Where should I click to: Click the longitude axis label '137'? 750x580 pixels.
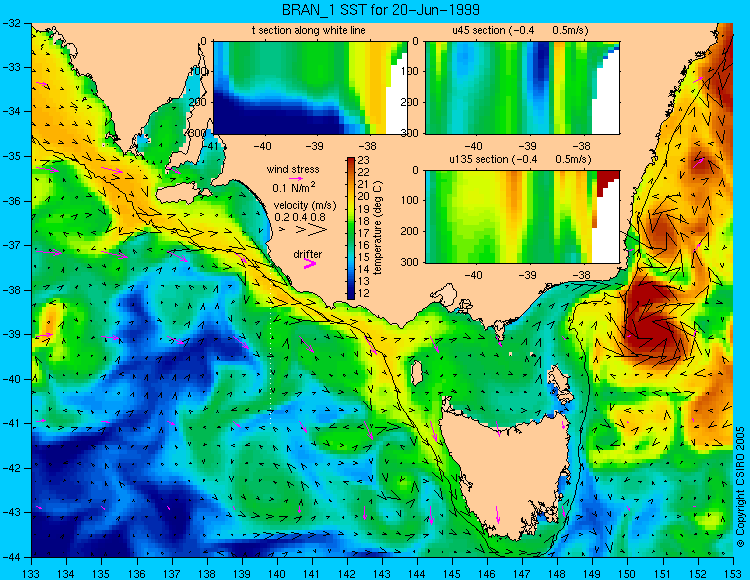click(x=171, y=573)
